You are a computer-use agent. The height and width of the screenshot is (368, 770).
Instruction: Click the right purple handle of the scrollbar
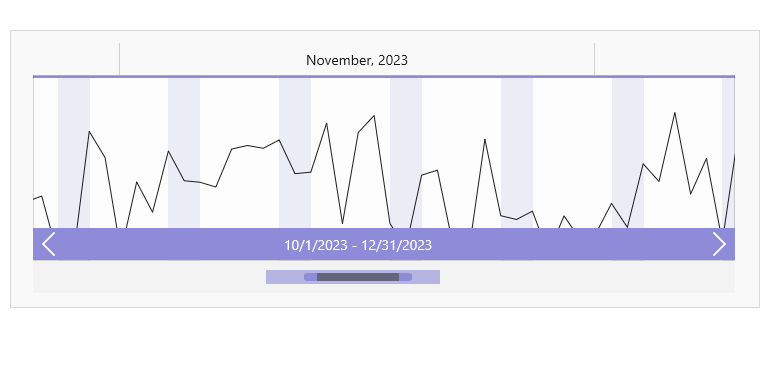(405, 277)
